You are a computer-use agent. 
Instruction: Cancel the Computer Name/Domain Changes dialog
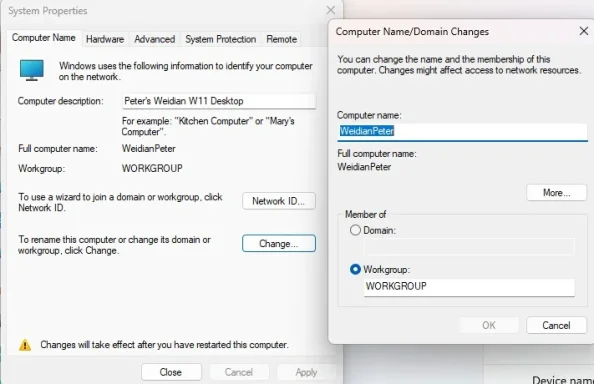556,325
